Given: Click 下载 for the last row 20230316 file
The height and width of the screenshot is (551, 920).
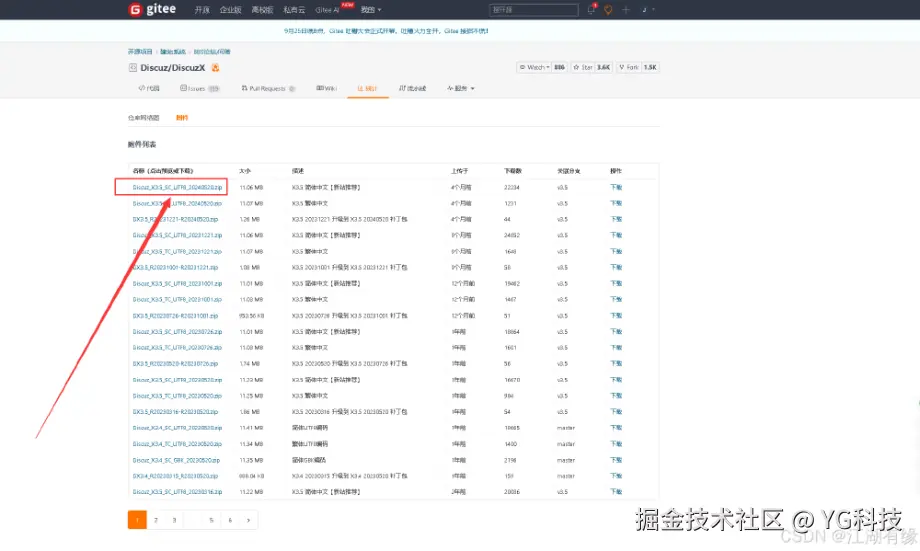Looking at the screenshot, I should click(x=616, y=492).
